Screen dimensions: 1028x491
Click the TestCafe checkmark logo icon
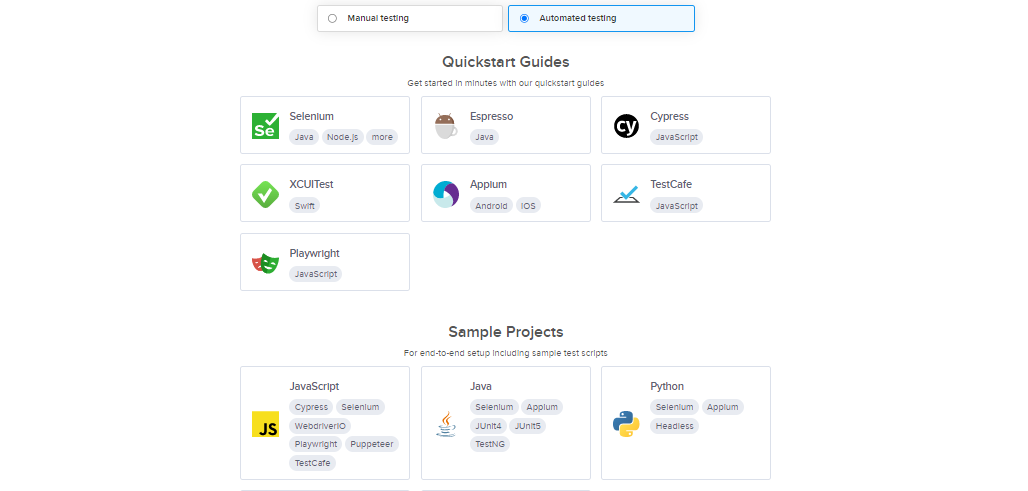626,195
